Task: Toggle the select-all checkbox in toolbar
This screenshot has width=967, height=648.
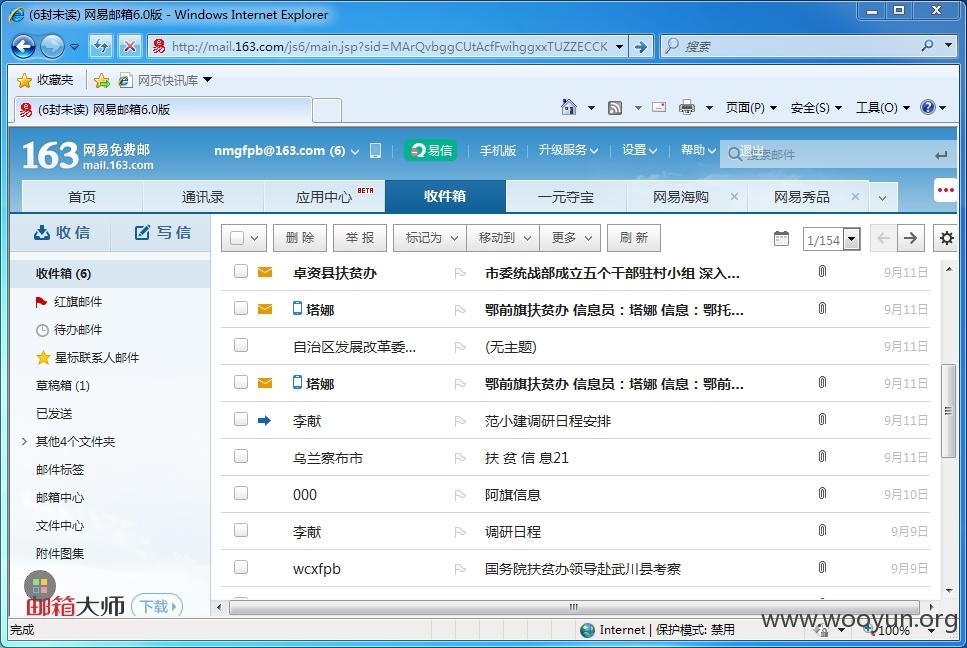Action: pos(237,238)
